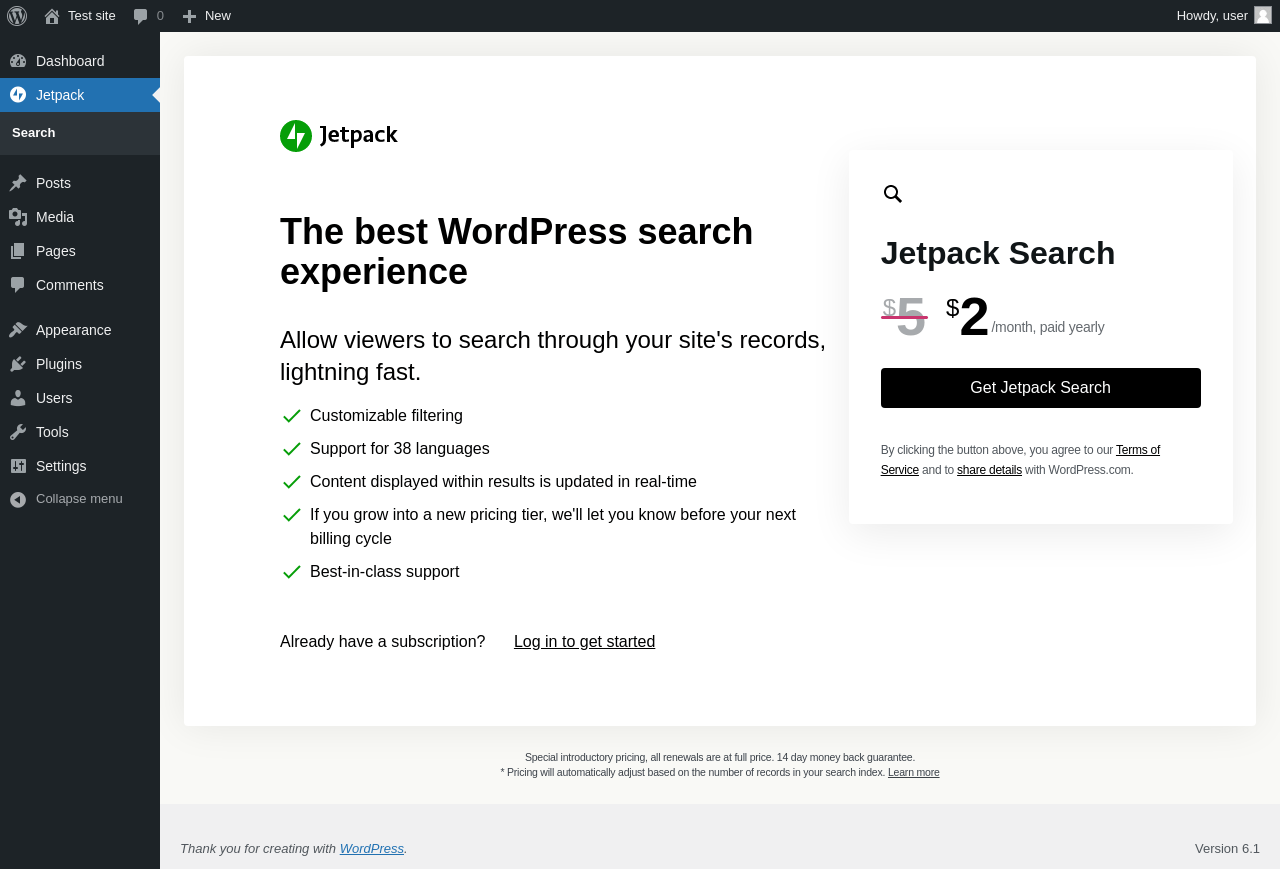Click checkmark beside Best-in-class support
This screenshot has width=1280, height=869.
[292, 572]
